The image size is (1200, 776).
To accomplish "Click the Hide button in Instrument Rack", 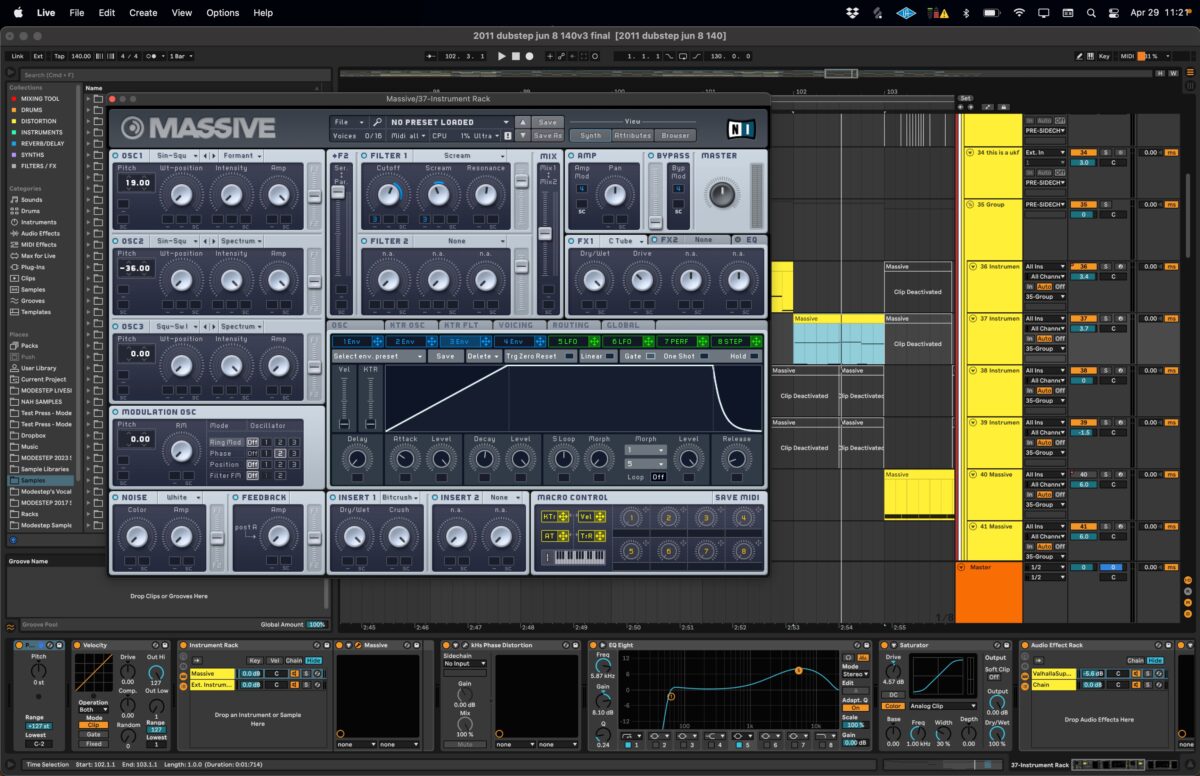I will point(313,660).
